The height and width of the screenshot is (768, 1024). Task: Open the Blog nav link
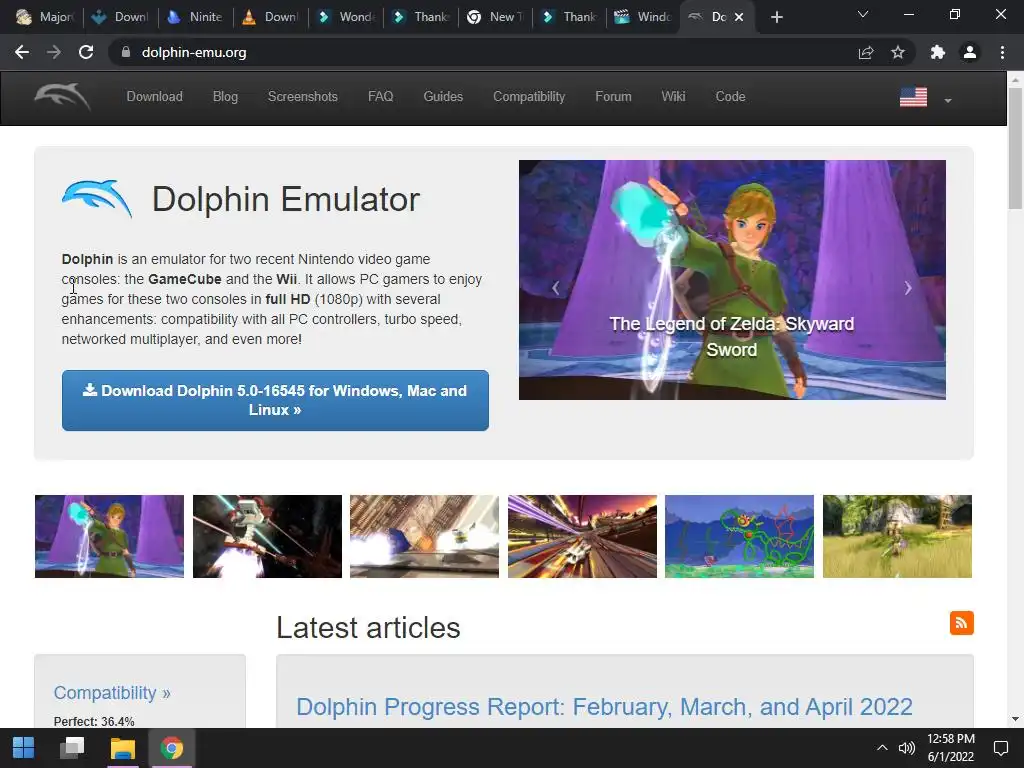click(x=225, y=97)
